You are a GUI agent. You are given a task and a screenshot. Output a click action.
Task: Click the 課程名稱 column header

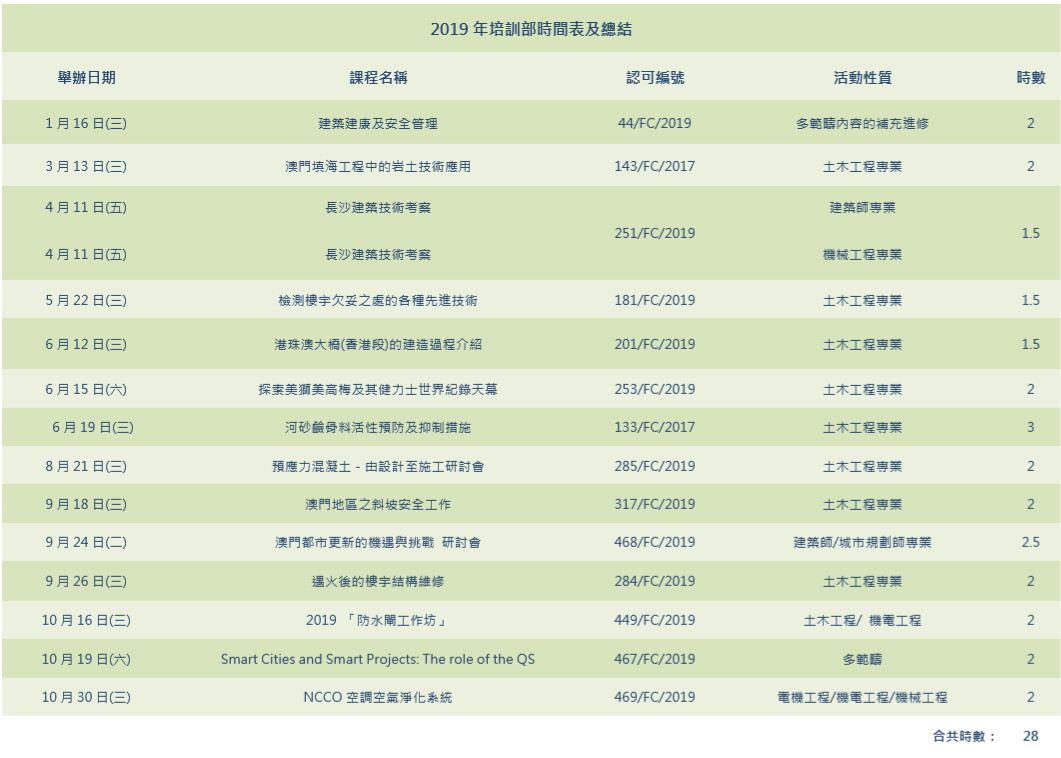[x=378, y=78]
